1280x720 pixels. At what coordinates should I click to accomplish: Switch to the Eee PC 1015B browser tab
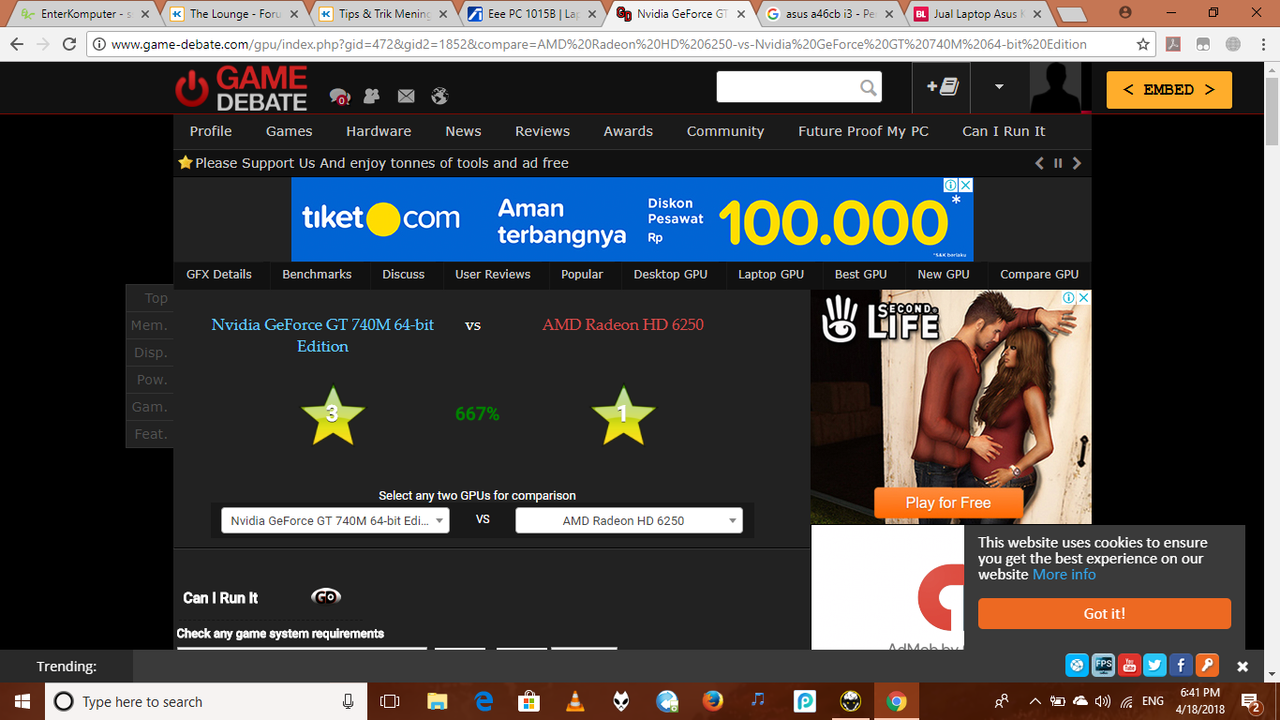tap(530, 14)
